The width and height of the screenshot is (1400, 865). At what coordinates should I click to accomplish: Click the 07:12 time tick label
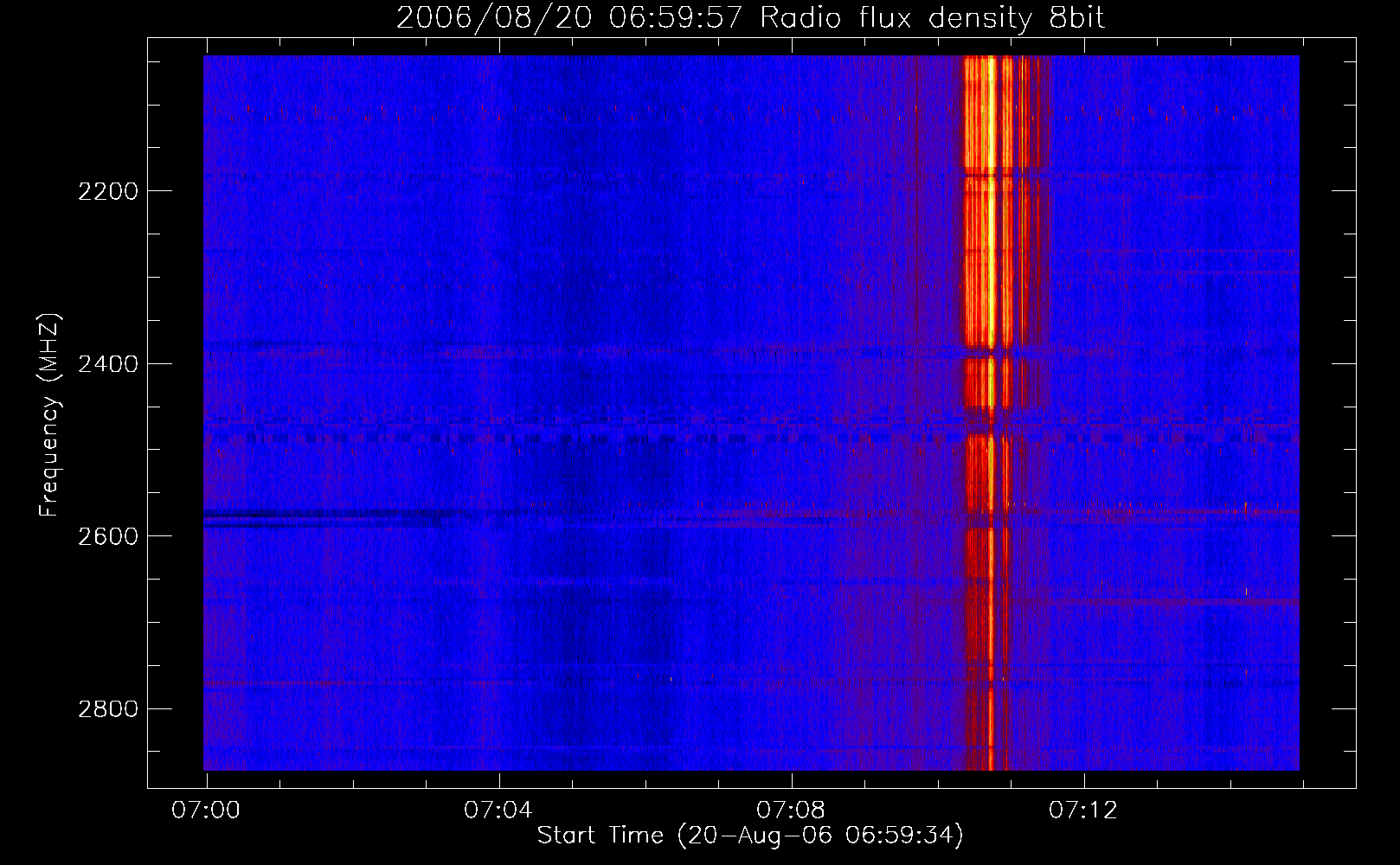[x=1083, y=811]
